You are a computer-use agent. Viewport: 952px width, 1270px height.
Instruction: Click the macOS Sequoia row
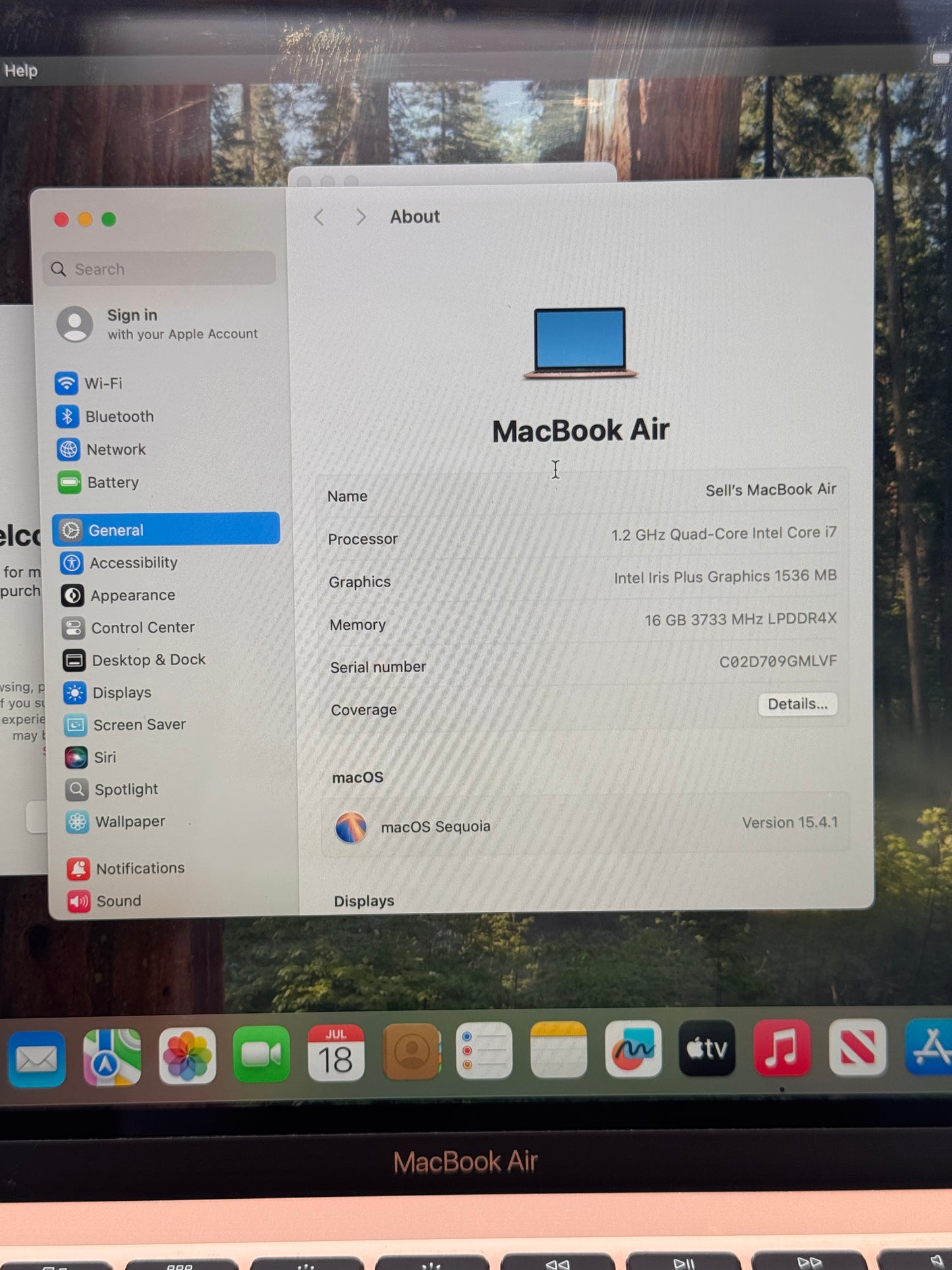(585, 824)
